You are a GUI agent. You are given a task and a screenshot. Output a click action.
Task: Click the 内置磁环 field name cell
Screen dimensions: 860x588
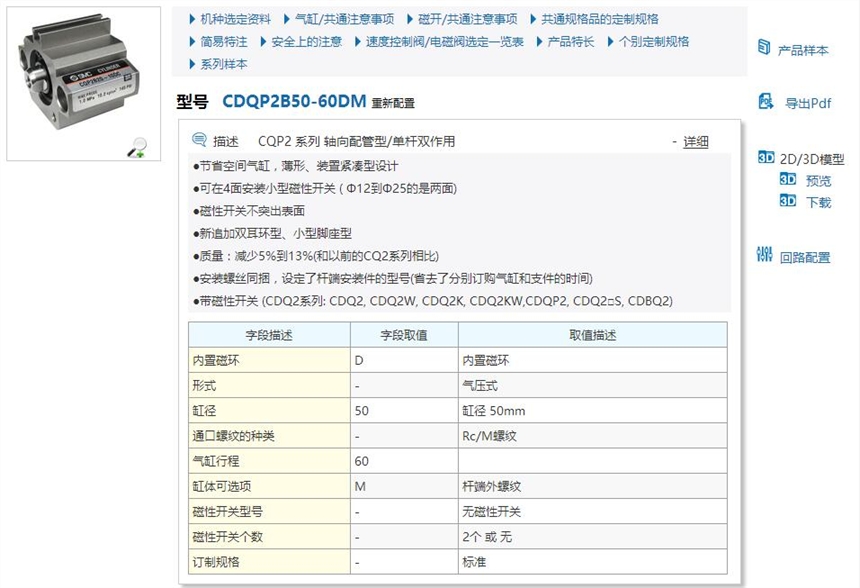tap(269, 360)
